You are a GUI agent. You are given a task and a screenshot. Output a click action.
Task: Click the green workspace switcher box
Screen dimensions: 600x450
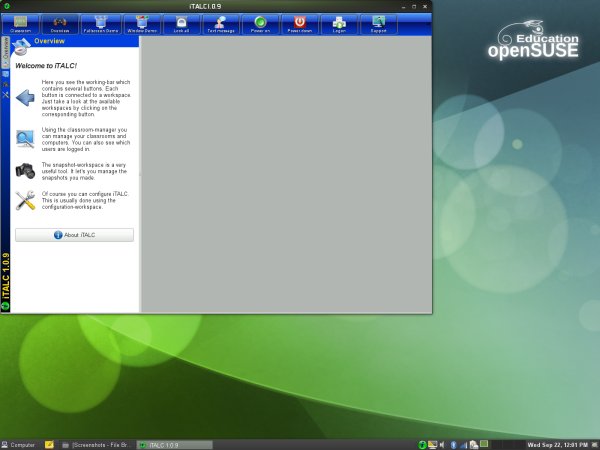(484, 444)
